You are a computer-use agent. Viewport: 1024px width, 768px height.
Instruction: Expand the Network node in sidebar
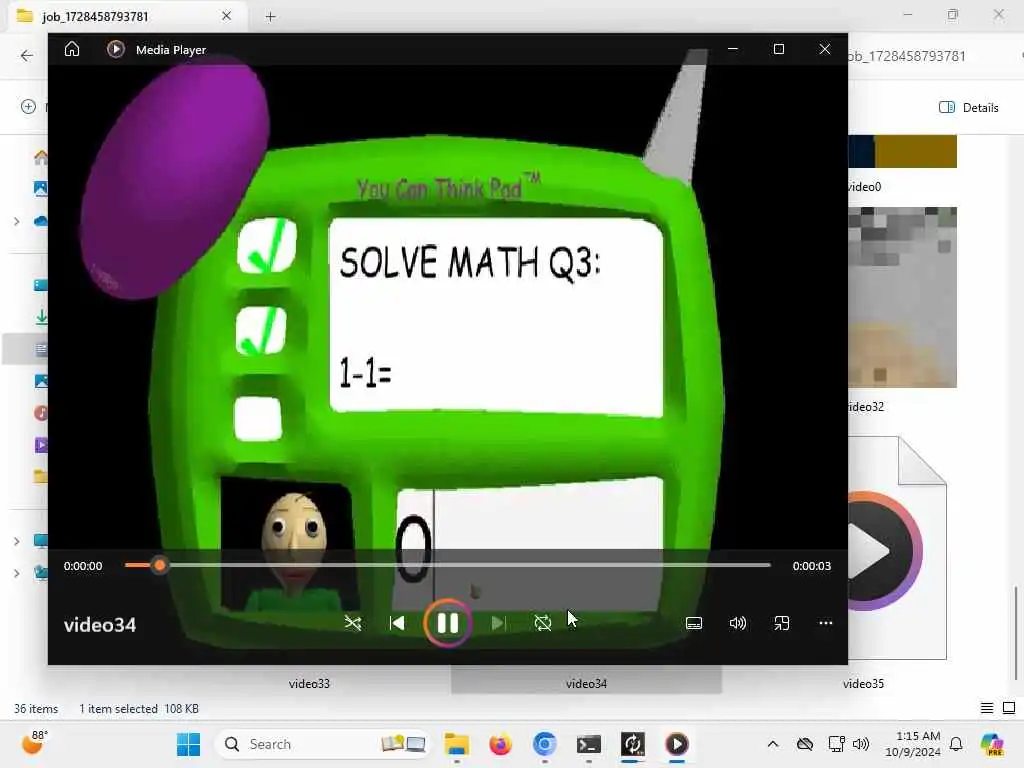click(16, 573)
